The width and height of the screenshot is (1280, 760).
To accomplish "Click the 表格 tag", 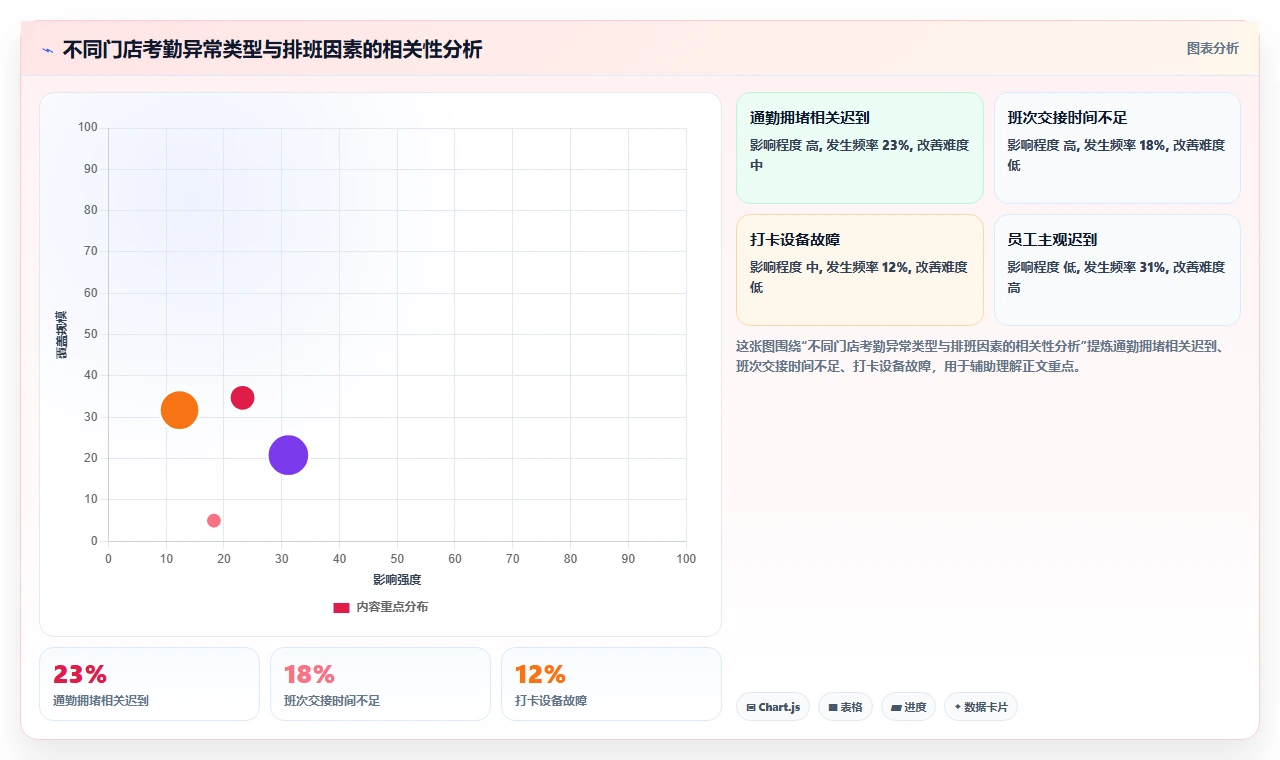I will 845,707.
